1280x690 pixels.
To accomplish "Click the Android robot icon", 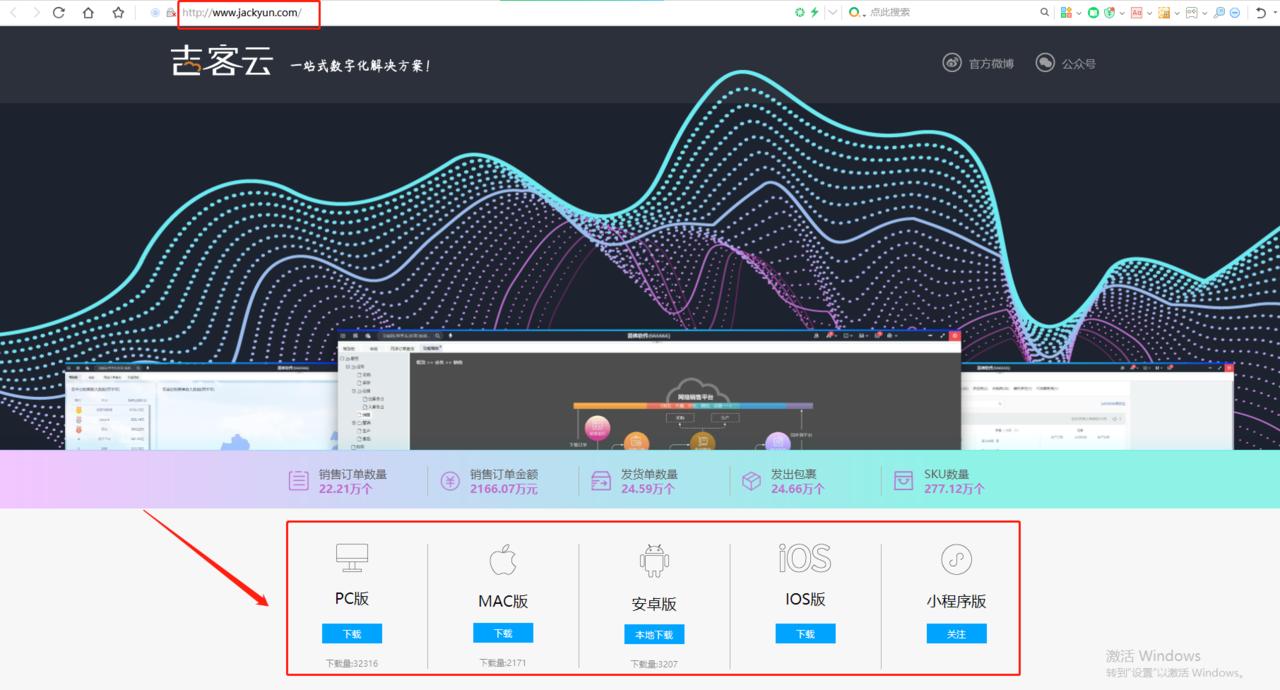I will 655,561.
